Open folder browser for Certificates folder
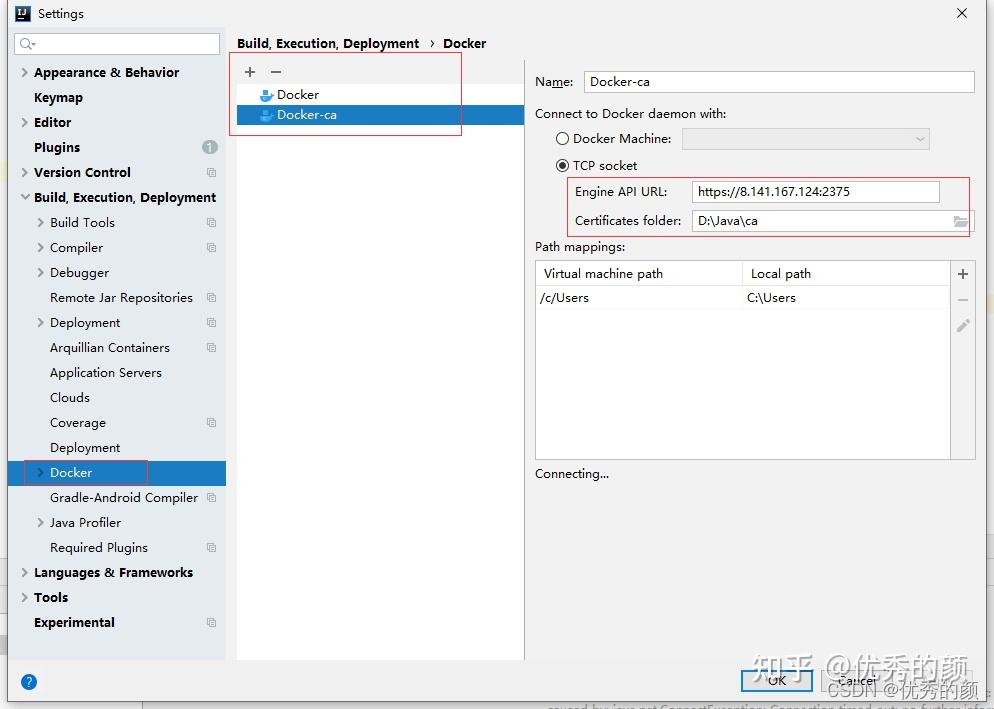The image size is (994, 709). coord(958,221)
